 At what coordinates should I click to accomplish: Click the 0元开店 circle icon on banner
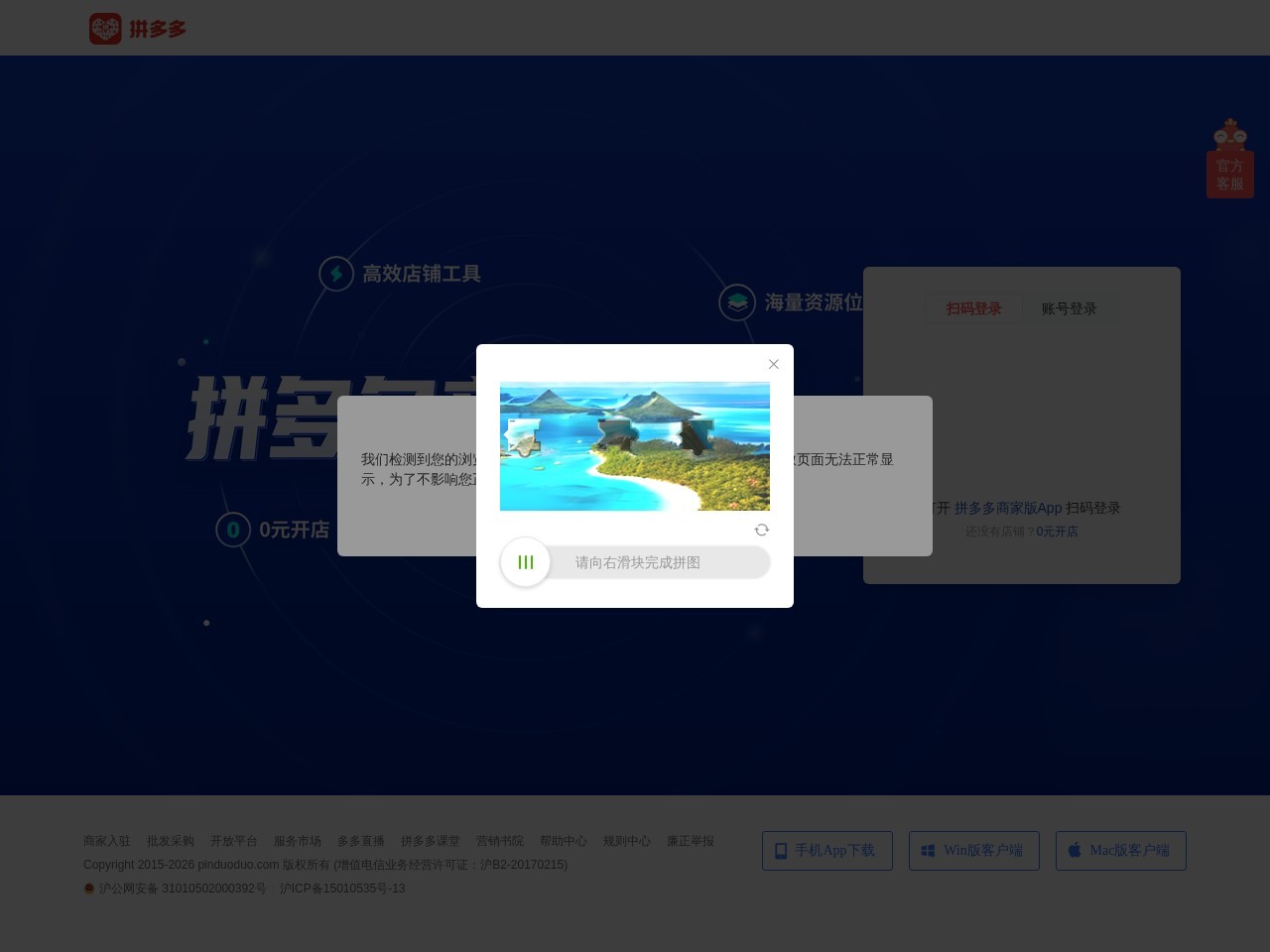click(233, 530)
